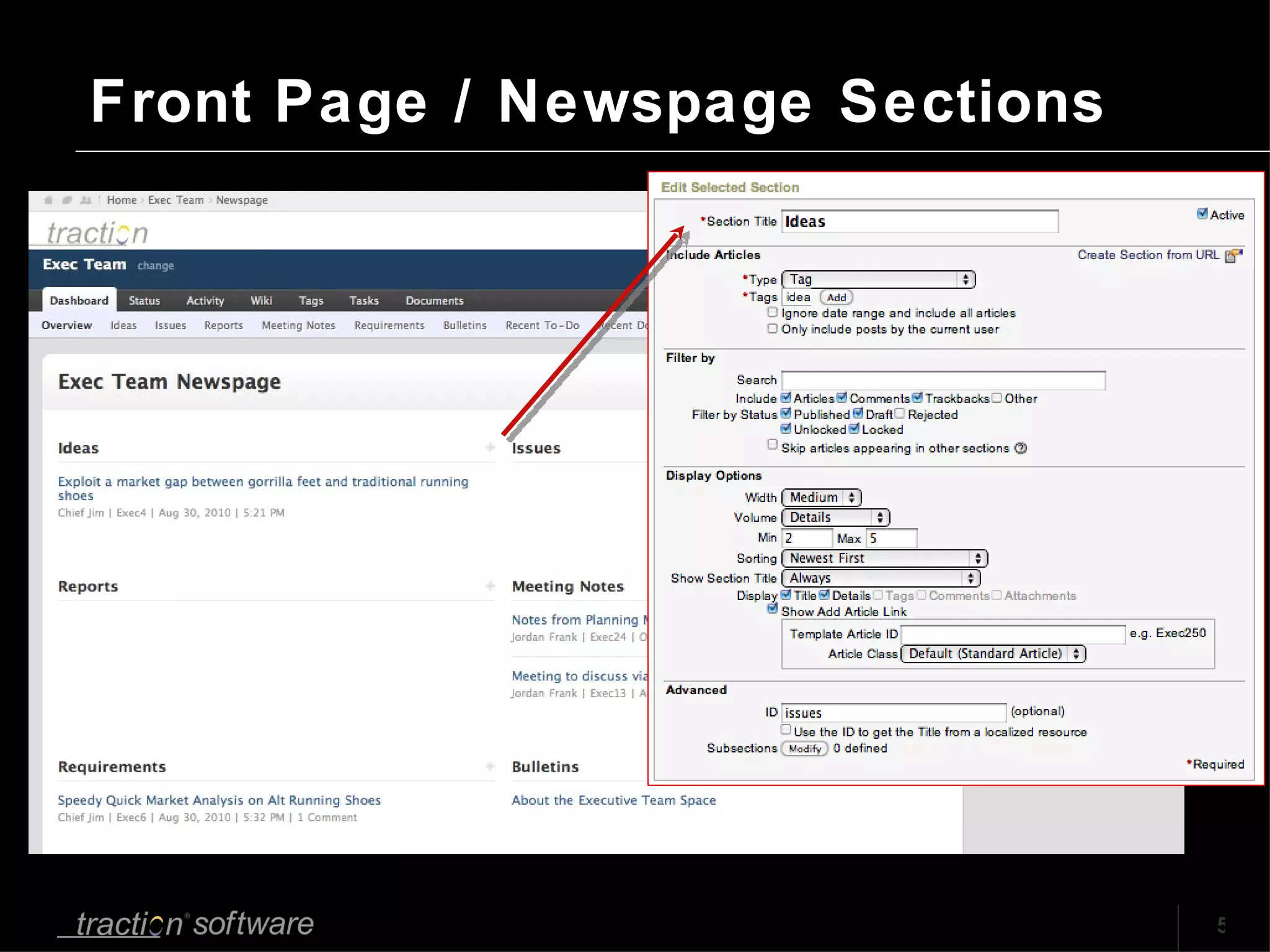Viewport: 1270px width, 952px height.
Task: Click the plus icon next to Ideas section
Action: click(x=490, y=447)
